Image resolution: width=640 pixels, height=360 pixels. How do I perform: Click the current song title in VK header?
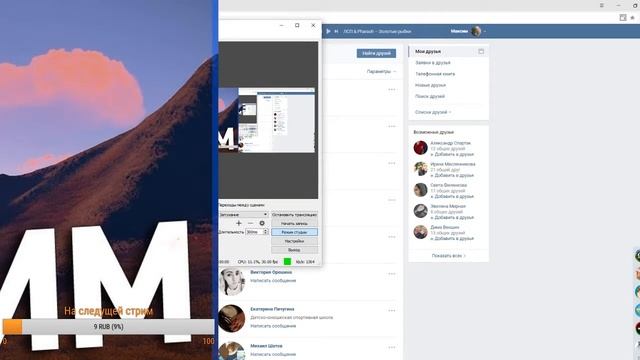377,31
